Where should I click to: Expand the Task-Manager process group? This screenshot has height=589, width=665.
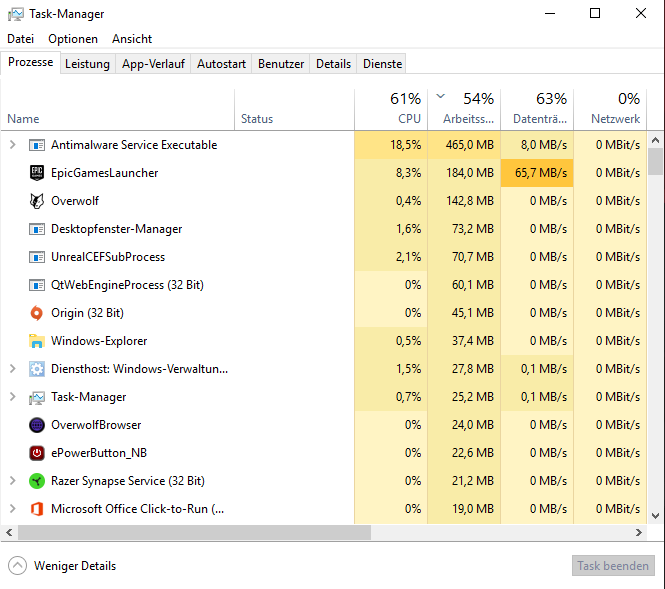point(13,397)
